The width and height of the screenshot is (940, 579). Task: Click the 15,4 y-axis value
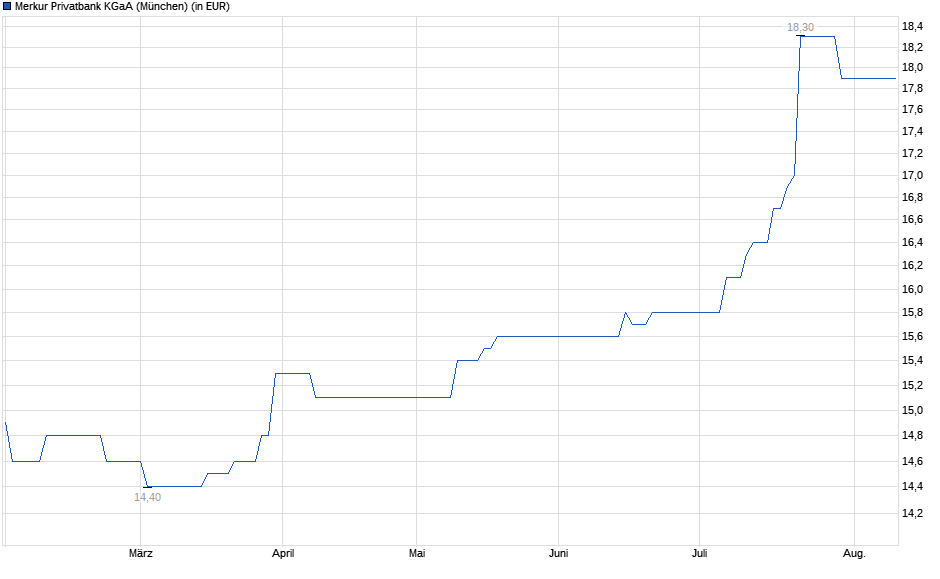point(912,361)
